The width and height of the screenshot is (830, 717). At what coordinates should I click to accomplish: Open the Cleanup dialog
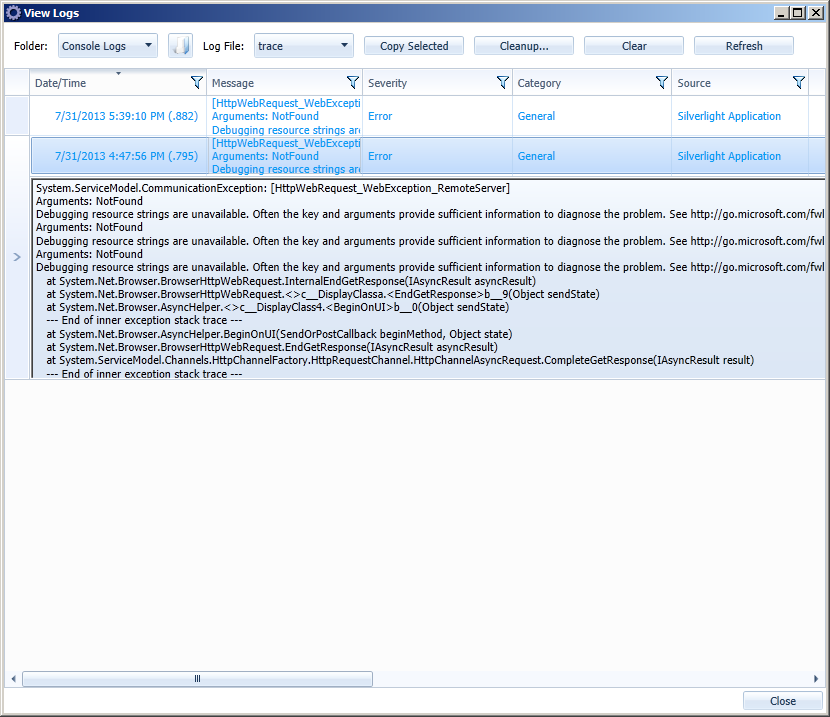[523, 46]
